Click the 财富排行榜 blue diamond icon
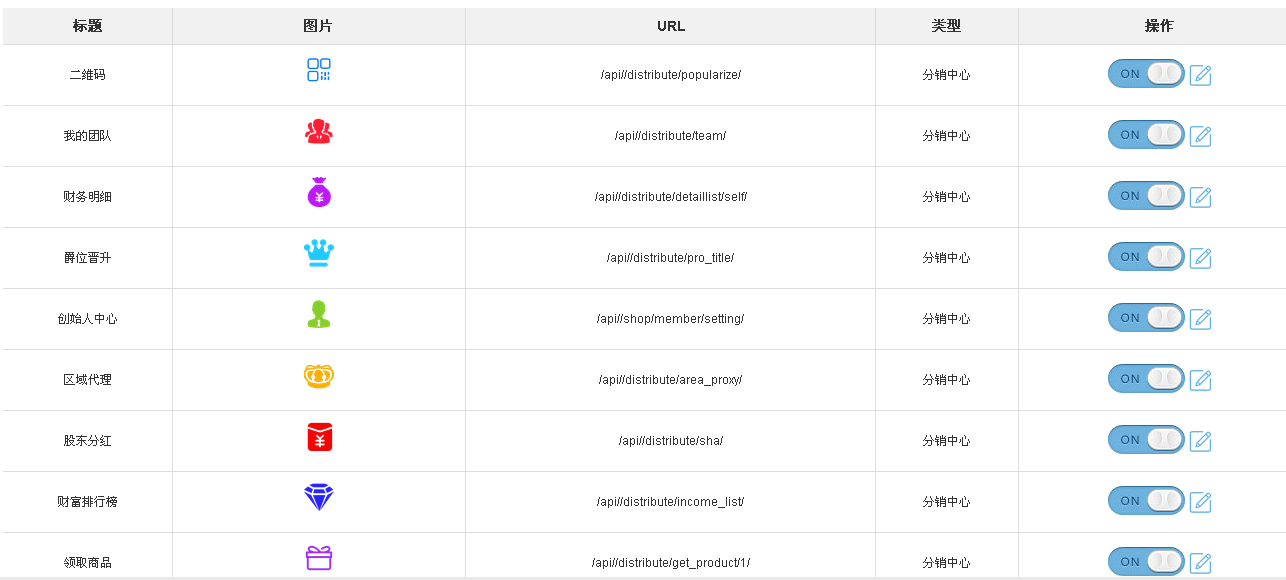Viewport: 1286px width, 580px height. coord(319,498)
